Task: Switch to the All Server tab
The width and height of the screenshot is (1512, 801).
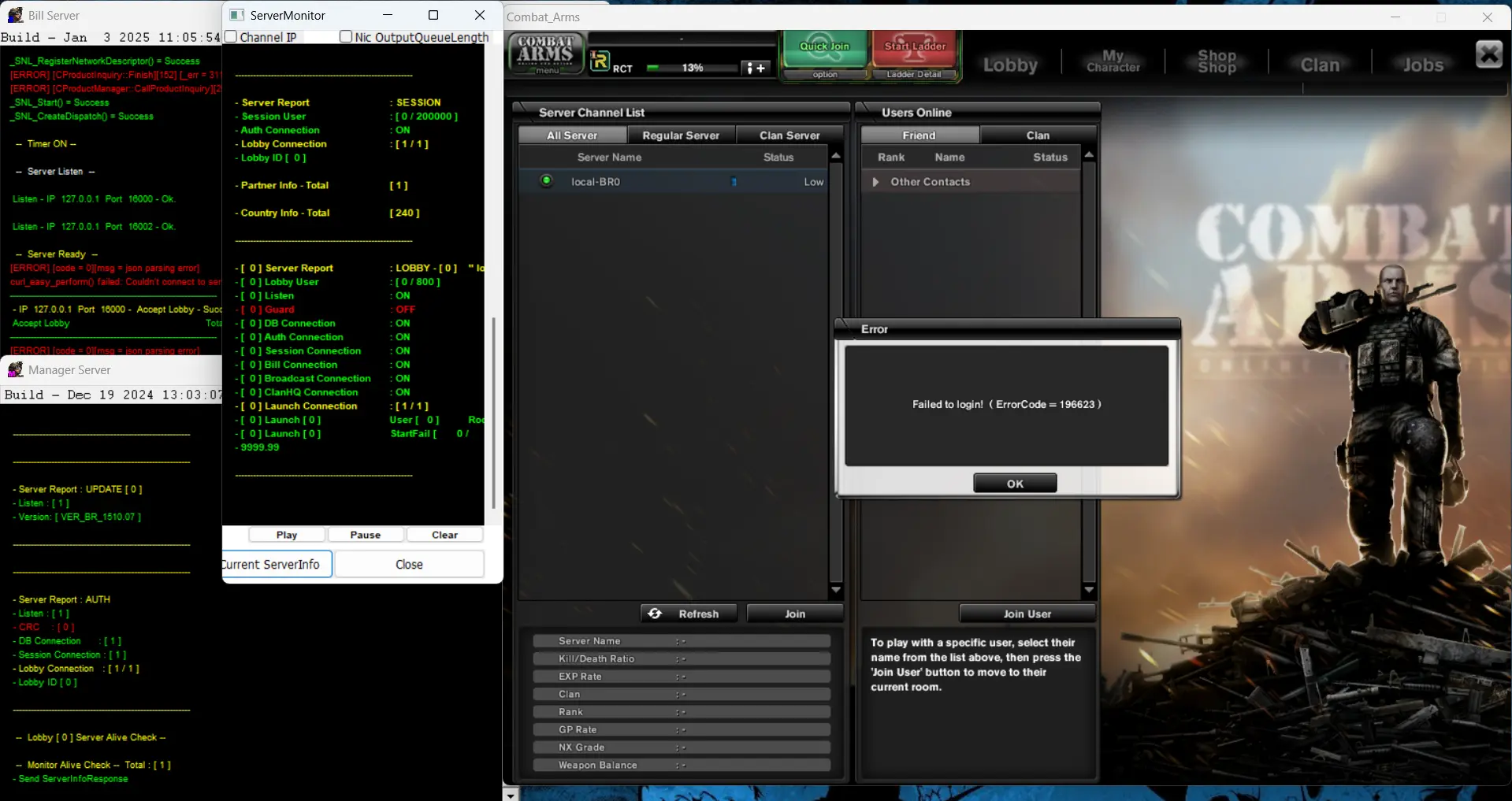Action: point(572,135)
